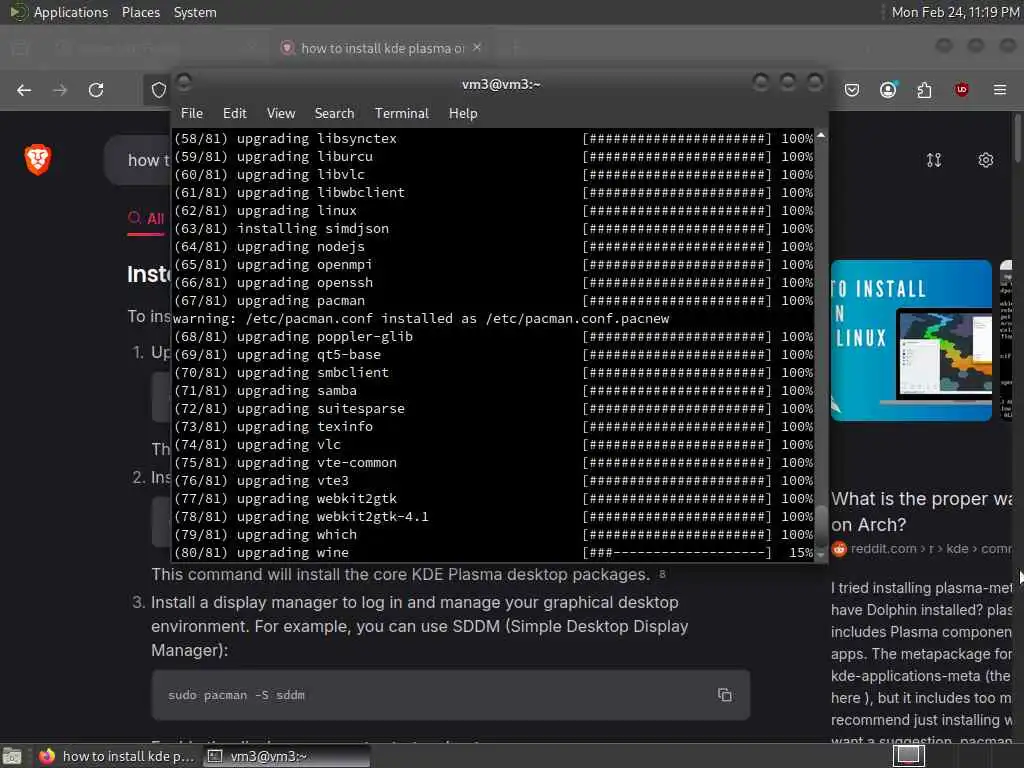Open the account profile icon in toolbar
Screen dimensions: 1024x768
point(888,90)
